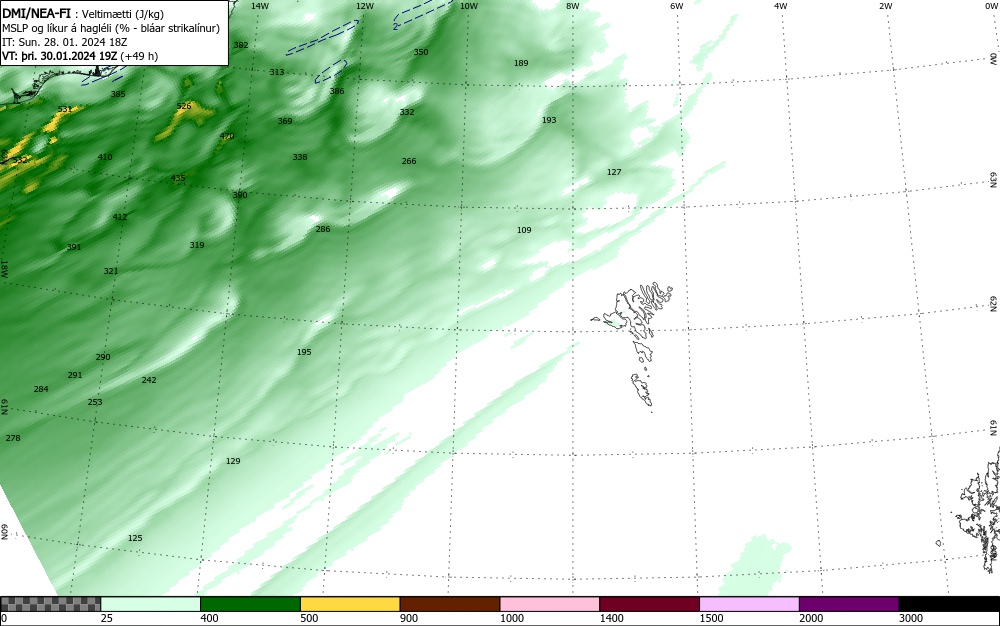Click the MSLP og líkur á hagléli line

pos(111,28)
